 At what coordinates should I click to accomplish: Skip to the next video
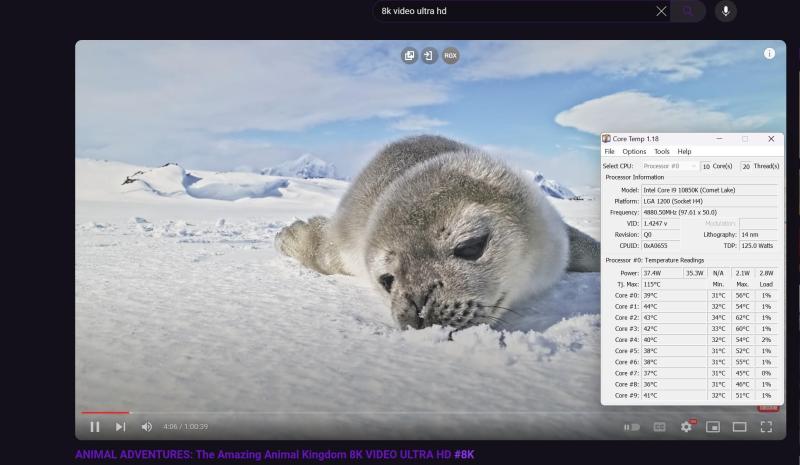pyautogui.click(x=120, y=427)
